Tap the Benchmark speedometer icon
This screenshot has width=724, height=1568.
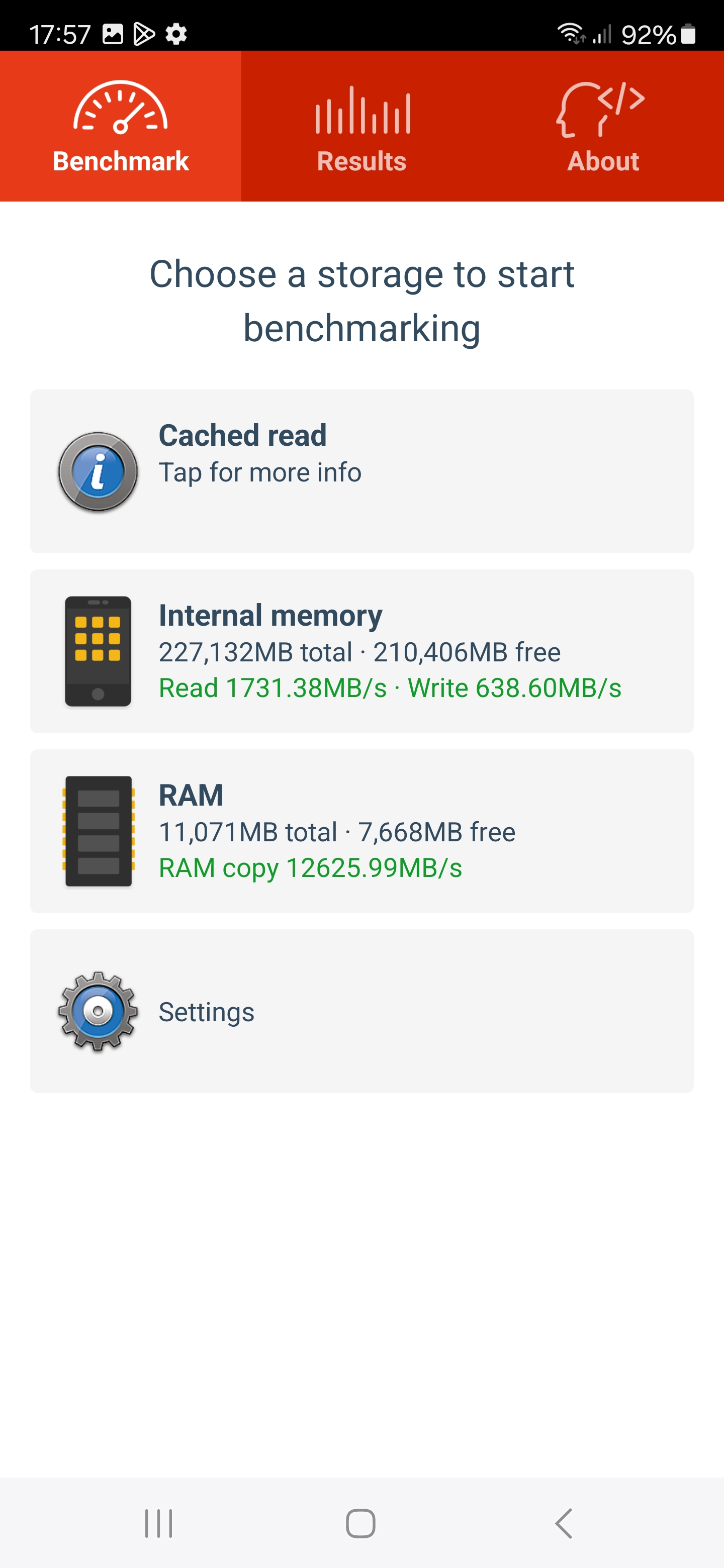click(121, 108)
